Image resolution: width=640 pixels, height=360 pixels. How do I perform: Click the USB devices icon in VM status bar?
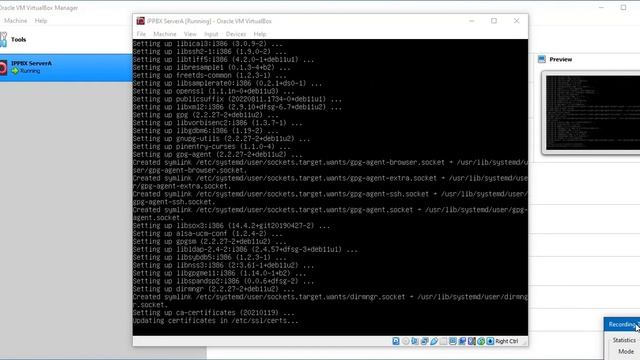pos(434,341)
